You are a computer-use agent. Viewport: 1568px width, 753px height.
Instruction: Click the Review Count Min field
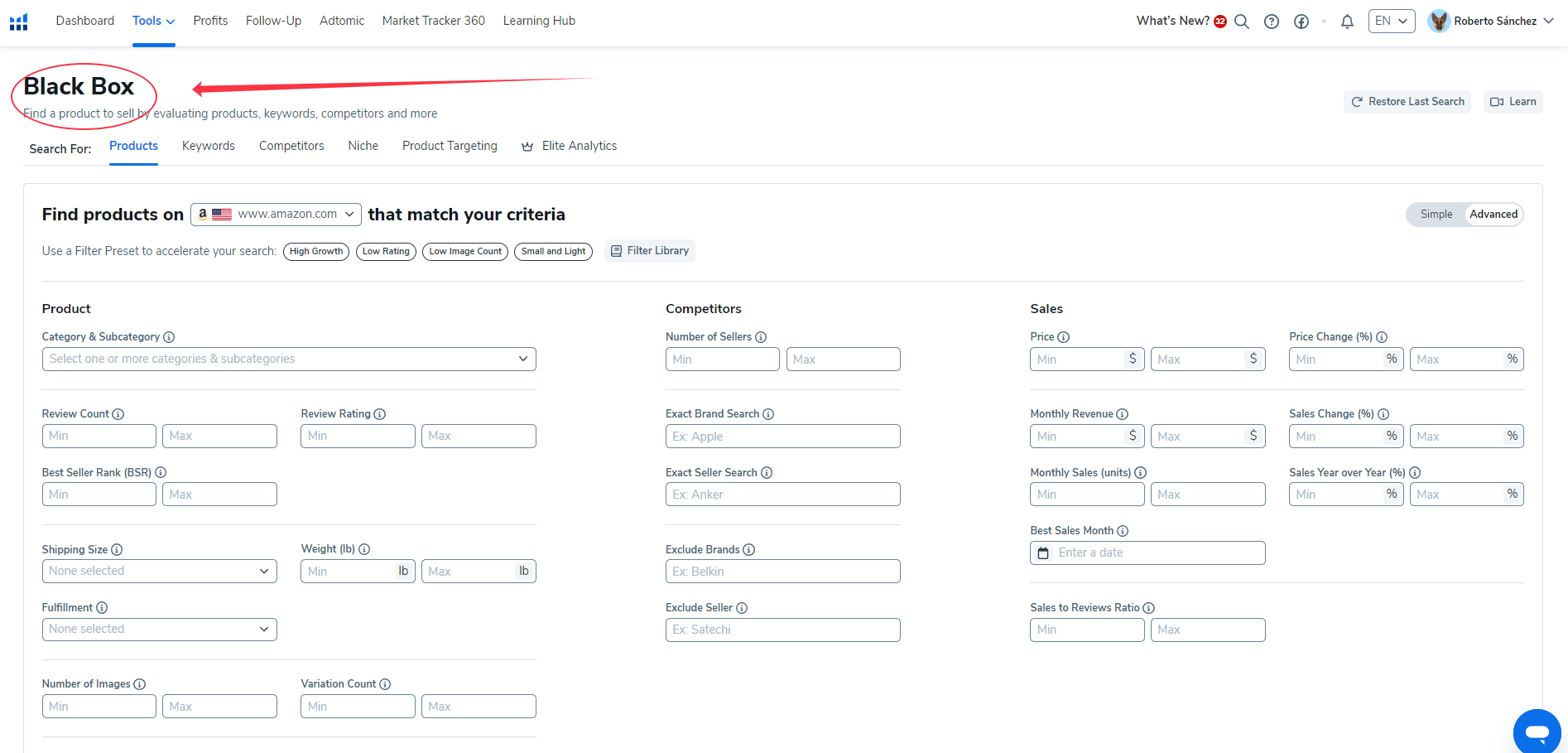[99, 437]
